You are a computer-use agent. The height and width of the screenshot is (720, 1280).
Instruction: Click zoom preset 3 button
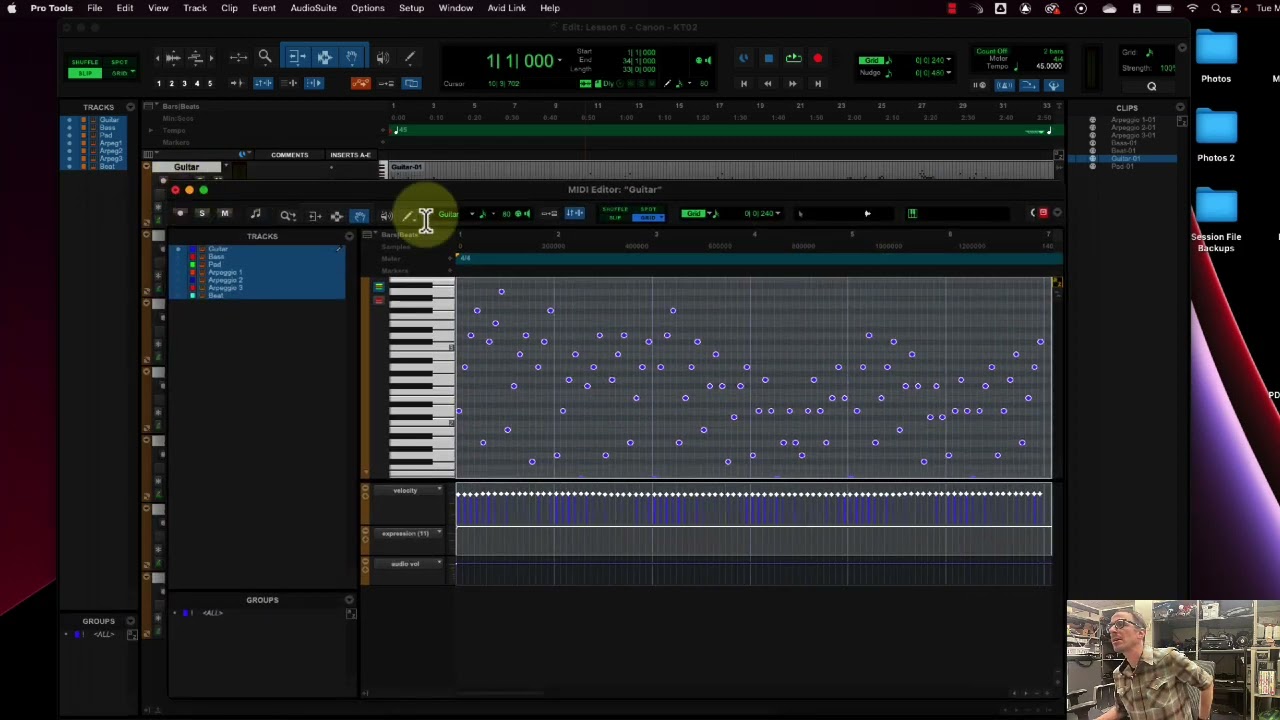point(184,83)
